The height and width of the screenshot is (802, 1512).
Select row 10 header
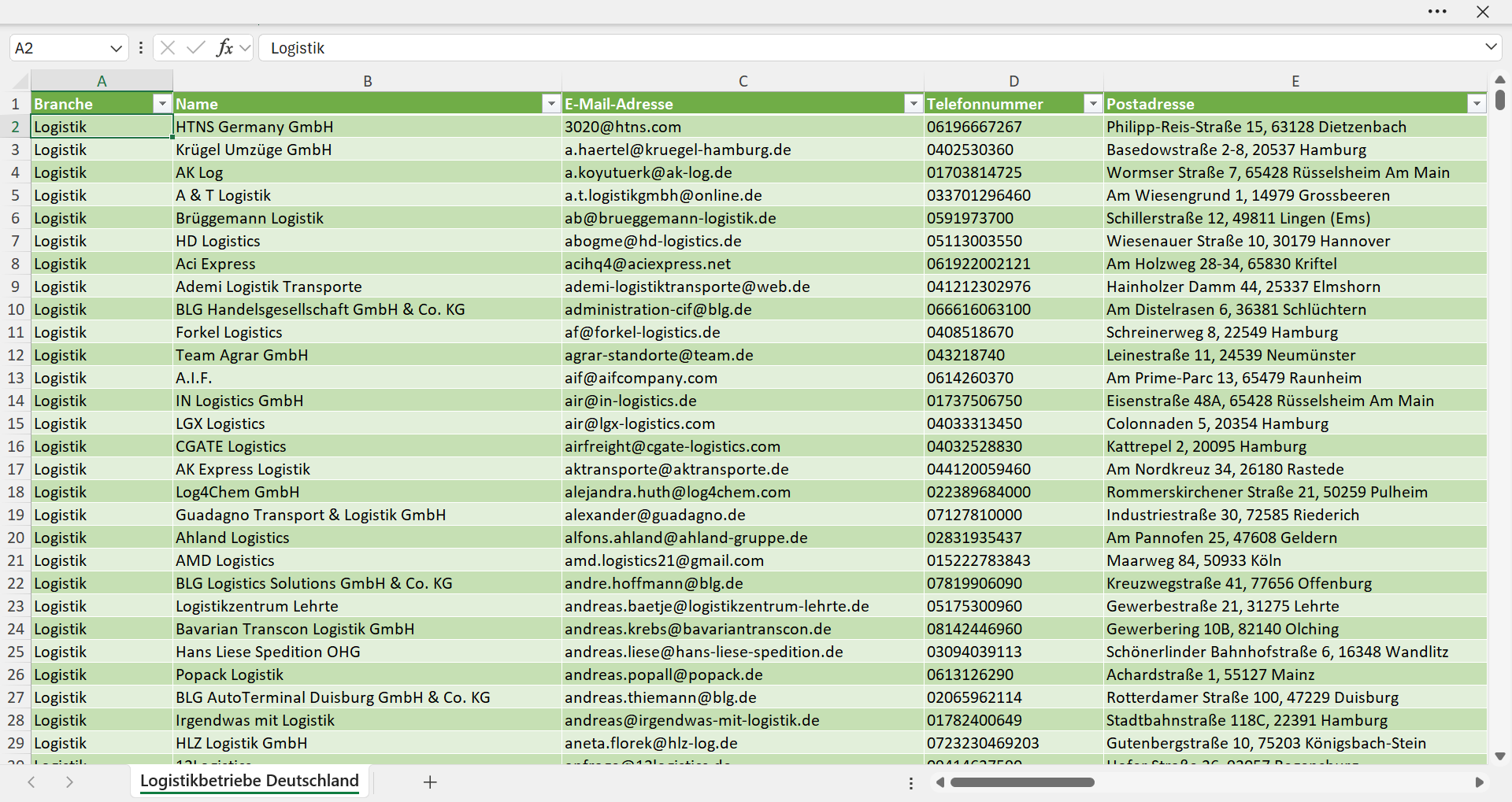point(16,309)
